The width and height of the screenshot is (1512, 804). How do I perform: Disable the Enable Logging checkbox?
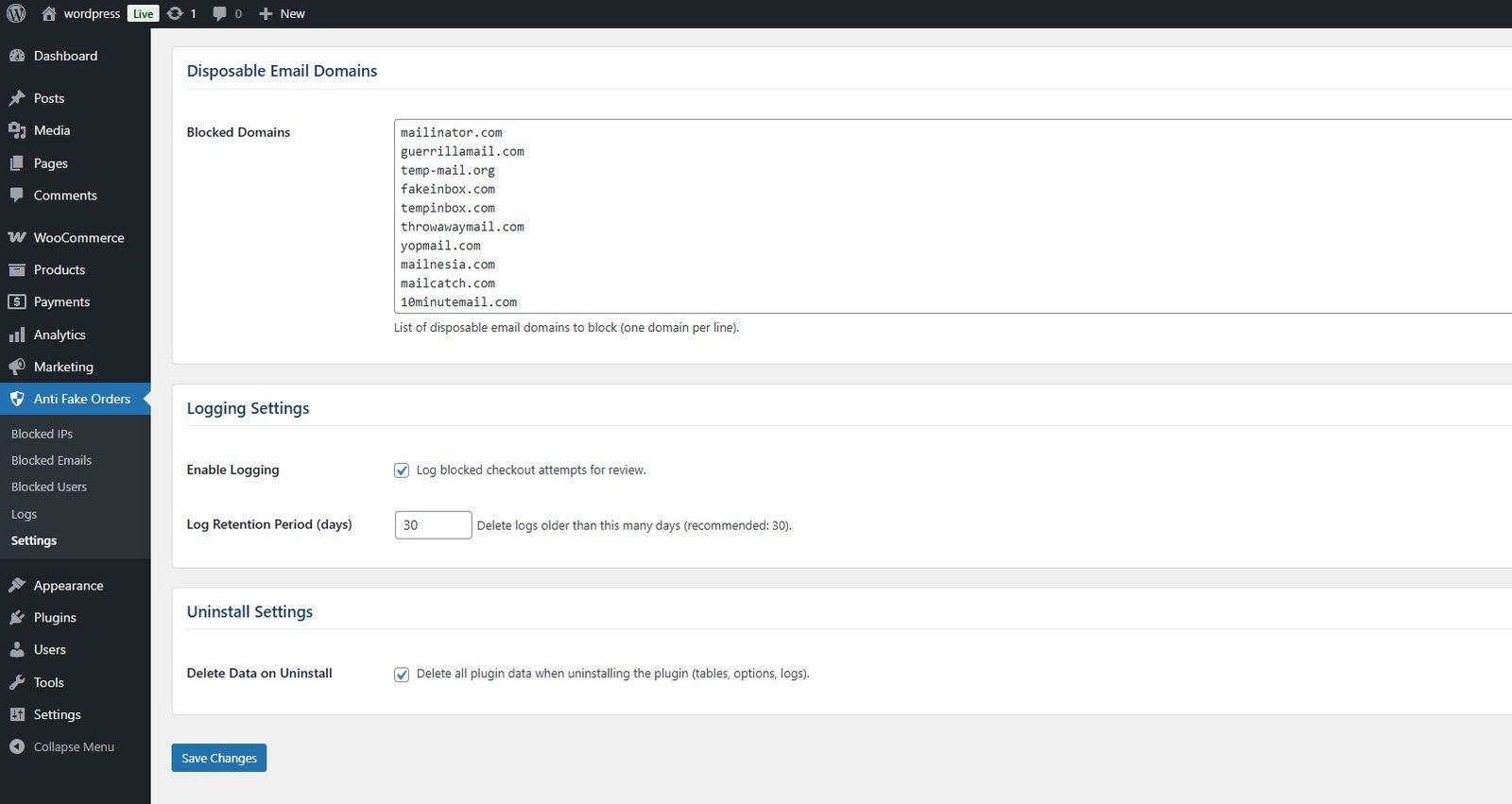(402, 470)
